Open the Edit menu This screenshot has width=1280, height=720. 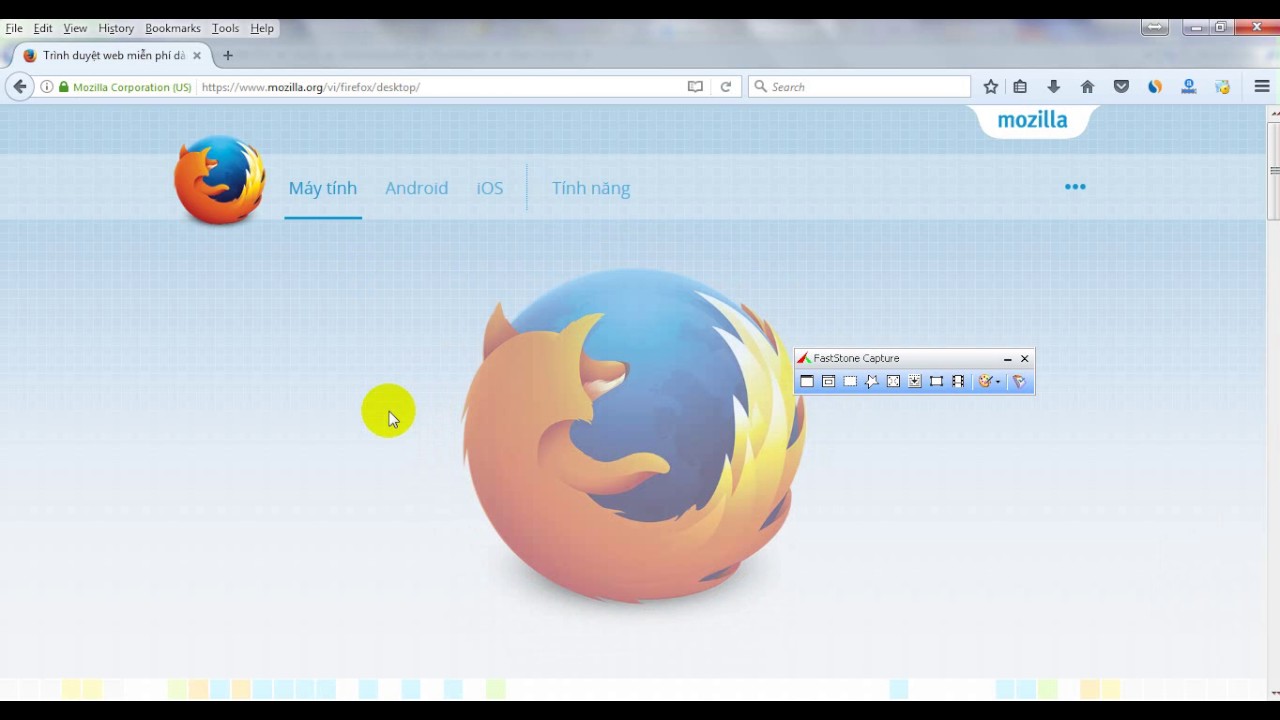click(43, 28)
